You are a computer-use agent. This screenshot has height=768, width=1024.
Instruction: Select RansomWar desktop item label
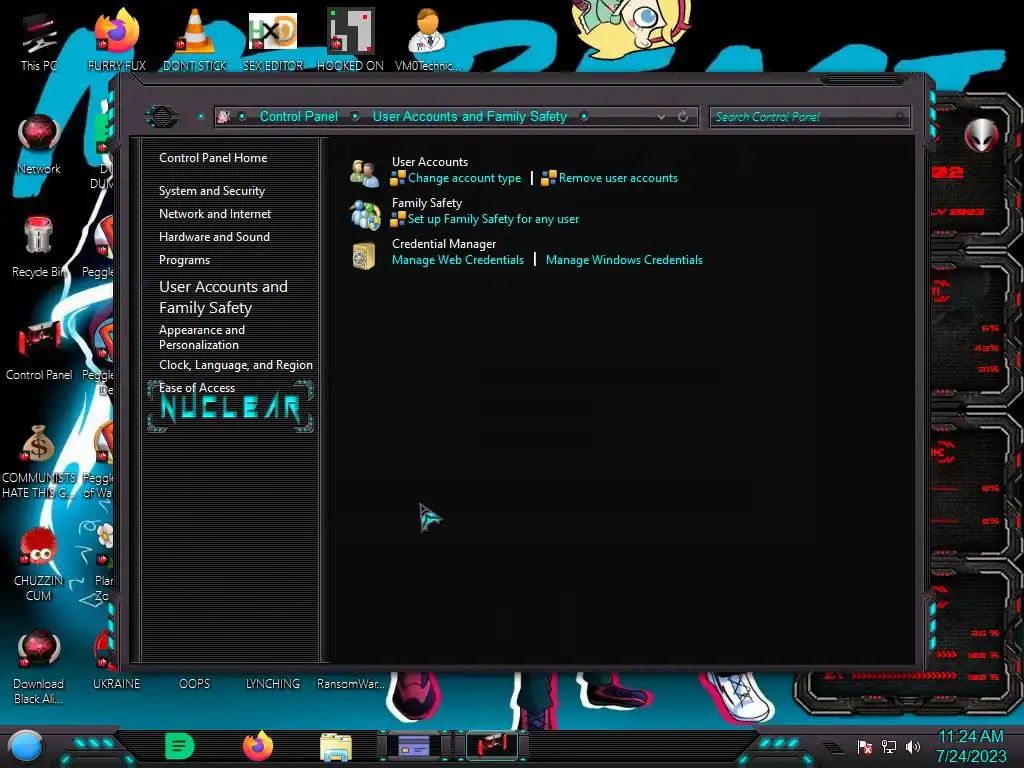(x=351, y=684)
